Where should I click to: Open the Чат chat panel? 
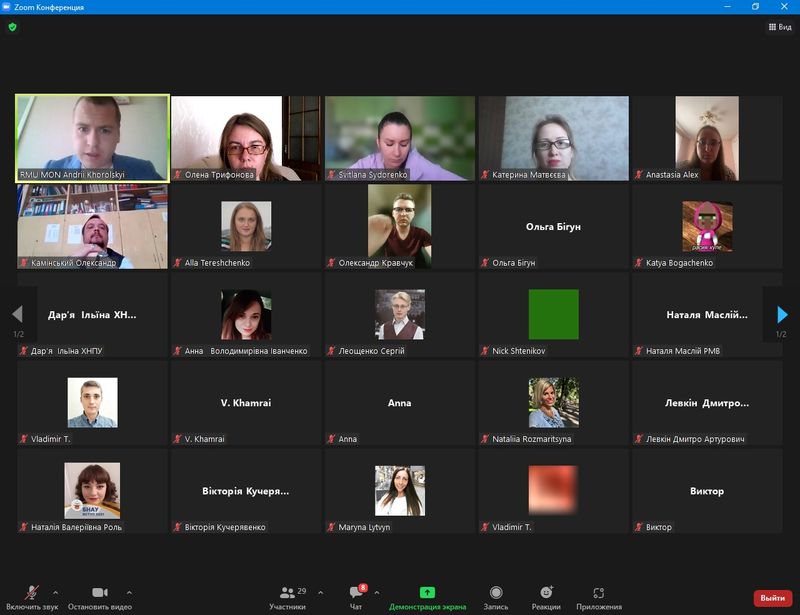(356, 596)
